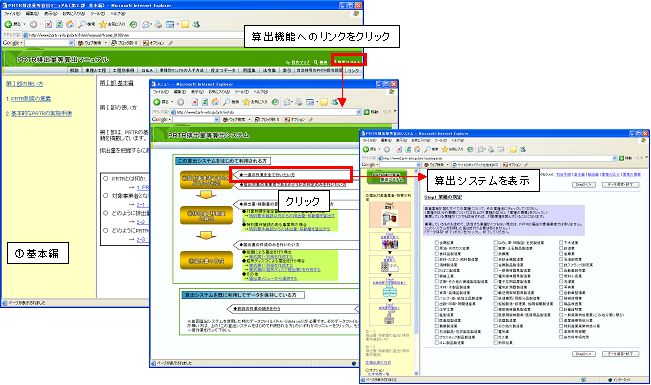This screenshot has width=651, height=385.
Task: Click Home icon in the manual window toolbar
Action: click(x=70, y=25)
